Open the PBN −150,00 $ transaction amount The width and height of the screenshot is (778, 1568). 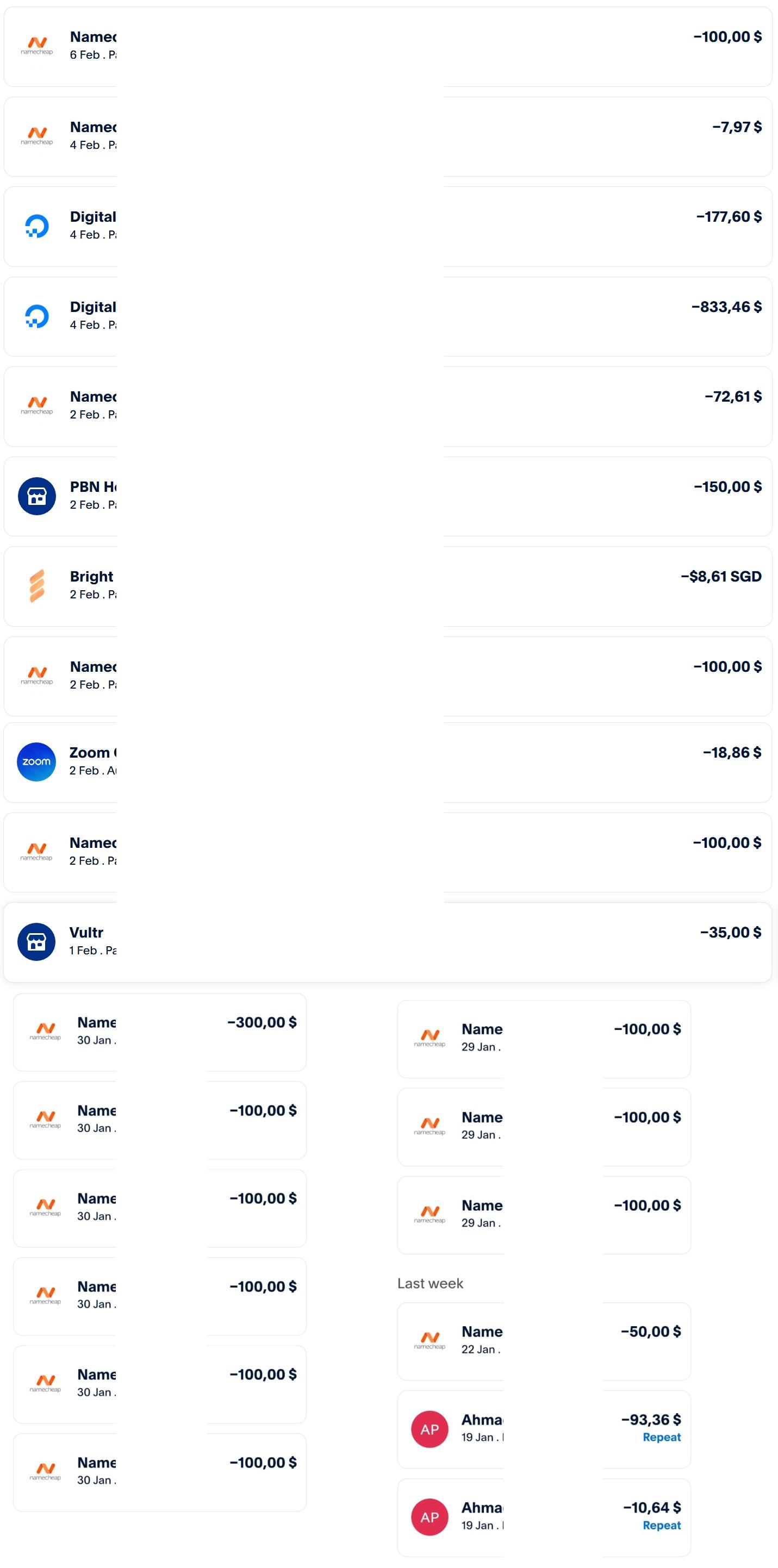point(727,487)
